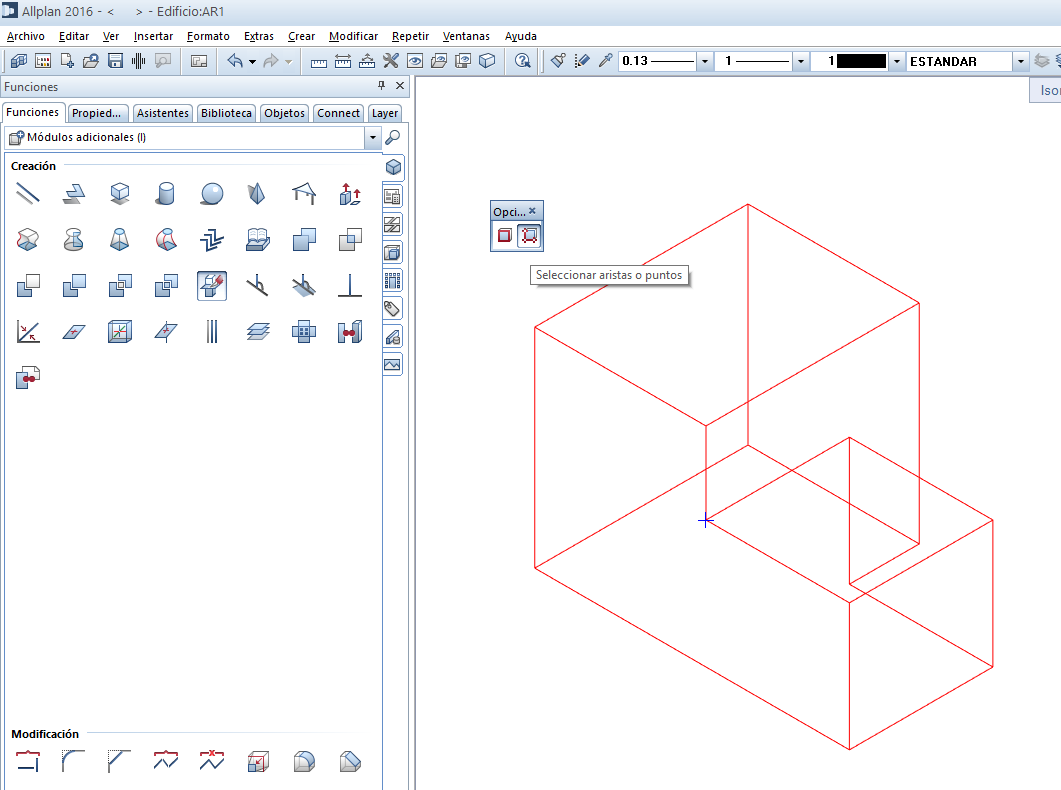This screenshot has height=790, width=1061.
Task: Select the pyramid creation tool
Action: 257,194
